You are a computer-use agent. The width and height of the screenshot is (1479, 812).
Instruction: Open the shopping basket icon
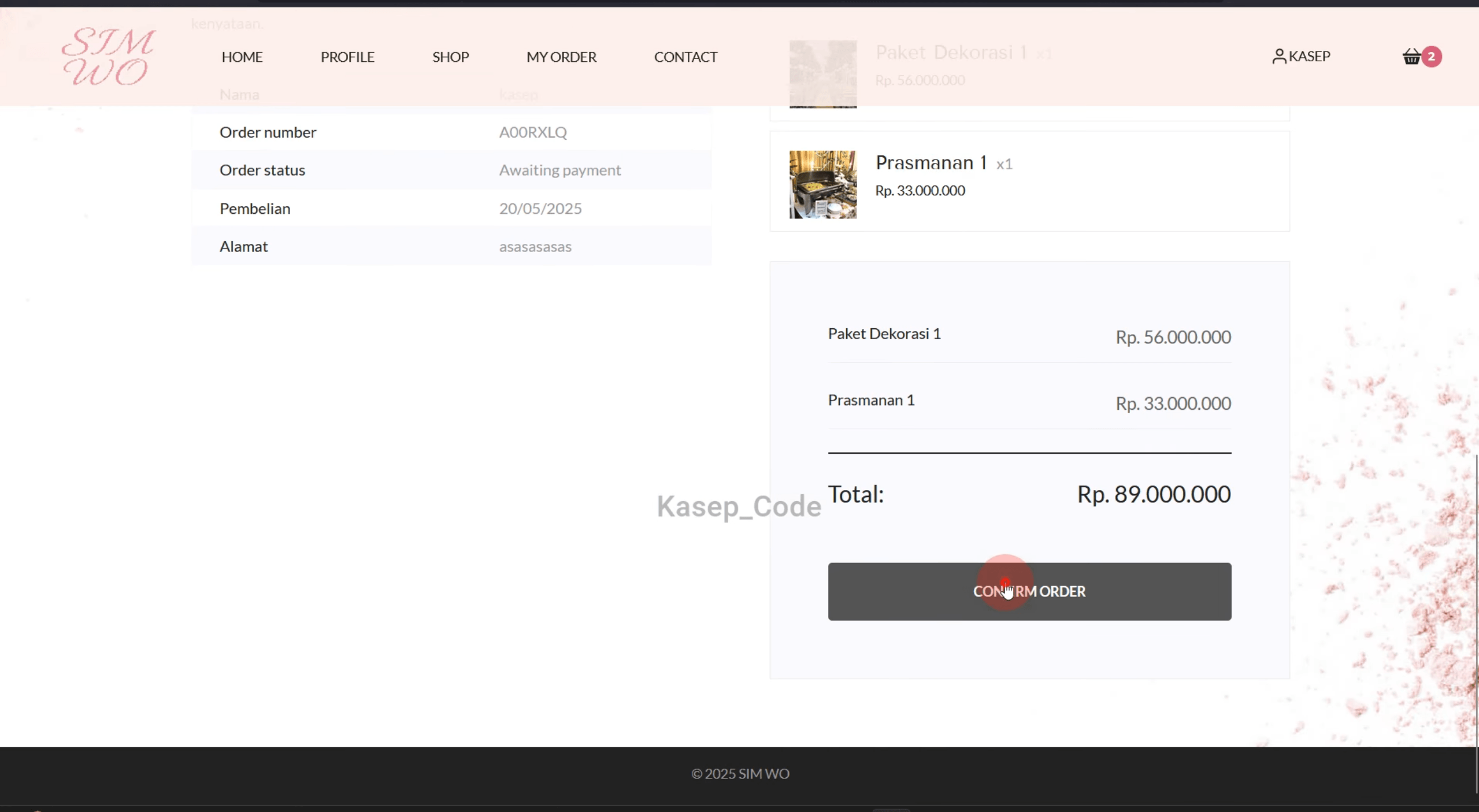[x=1411, y=57]
